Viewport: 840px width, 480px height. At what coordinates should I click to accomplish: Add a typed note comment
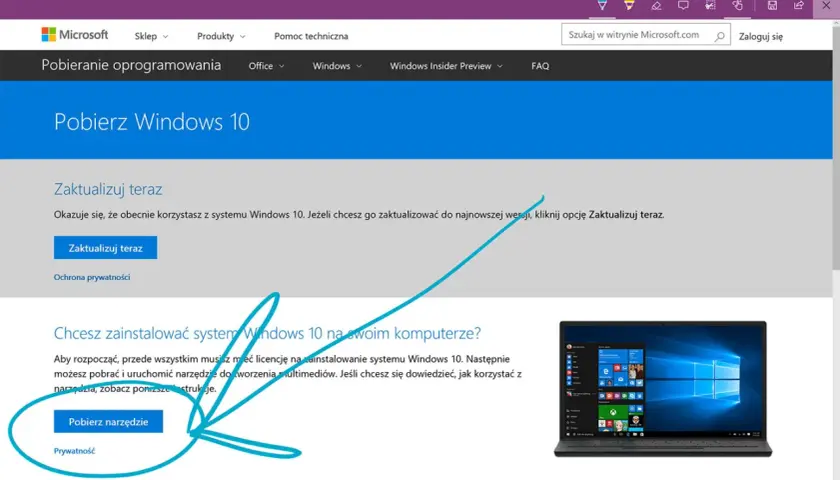pyautogui.click(x=683, y=6)
